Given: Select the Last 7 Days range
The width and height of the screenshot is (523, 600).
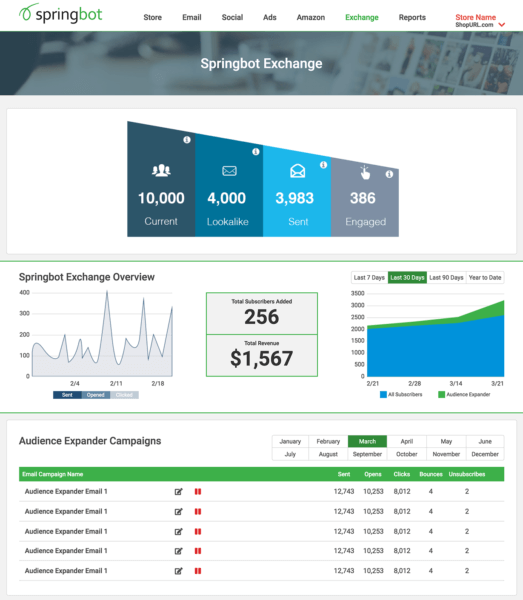Looking at the screenshot, I should [x=369, y=277].
